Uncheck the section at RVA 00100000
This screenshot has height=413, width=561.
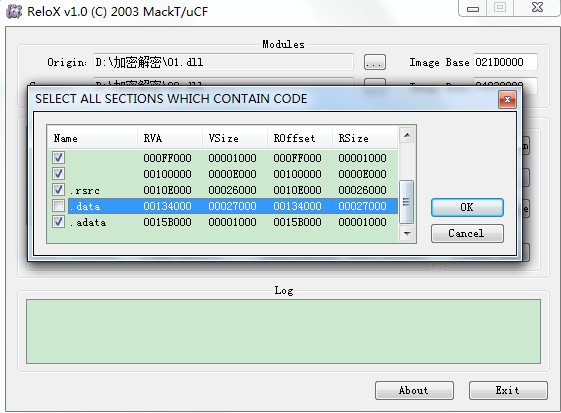(x=58, y=174)
